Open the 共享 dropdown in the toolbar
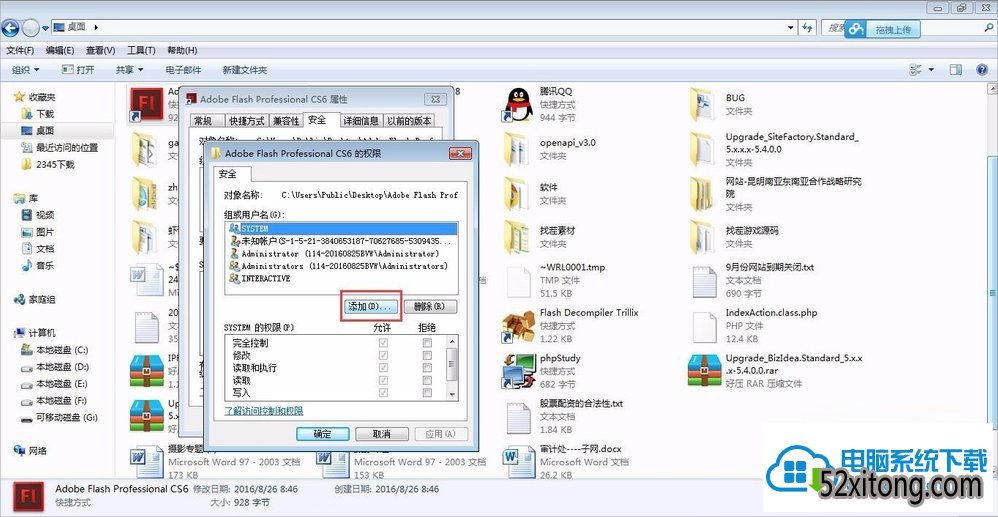Viewport: 998px width, 517px height. point(129,70)
